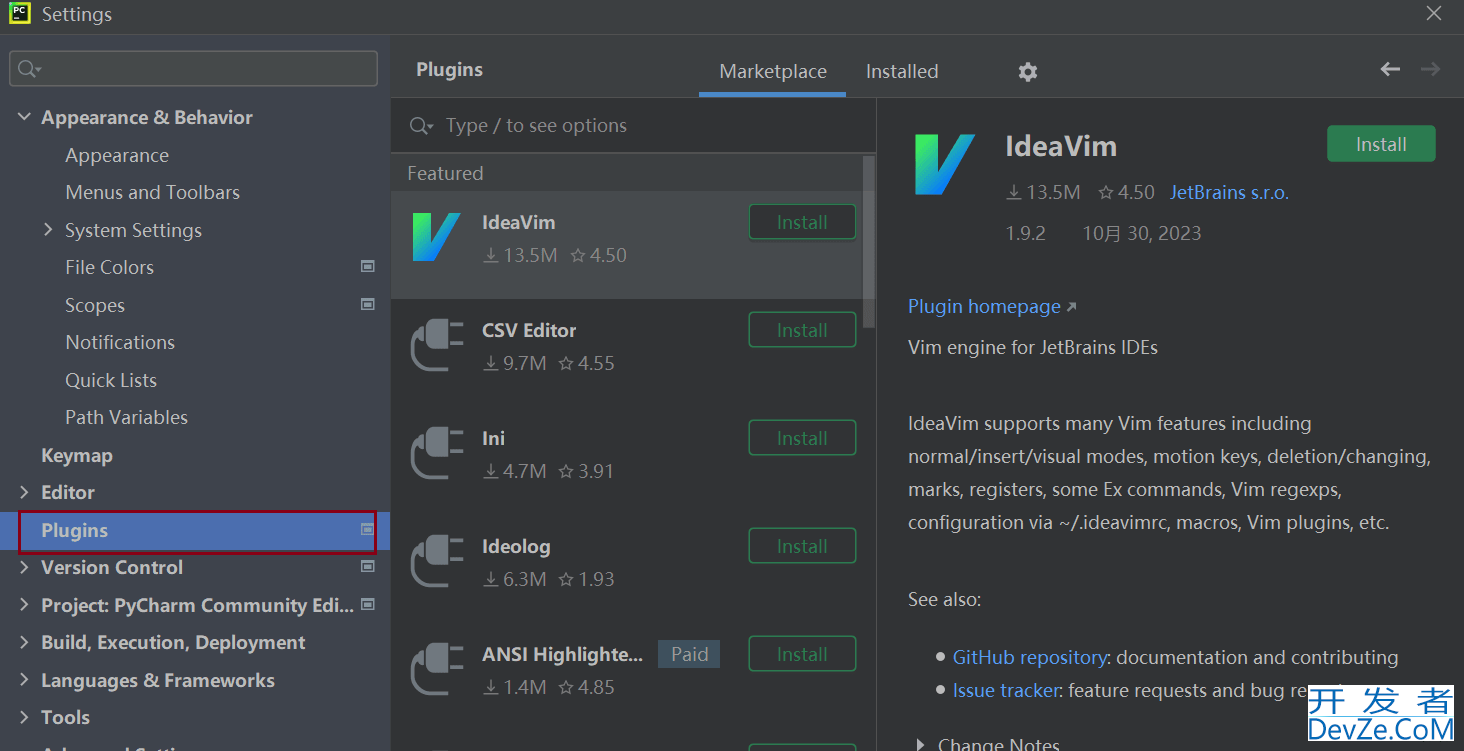Click the Plugins row settings icon
The image size is (1464, 751).
[x=367, y=529]
